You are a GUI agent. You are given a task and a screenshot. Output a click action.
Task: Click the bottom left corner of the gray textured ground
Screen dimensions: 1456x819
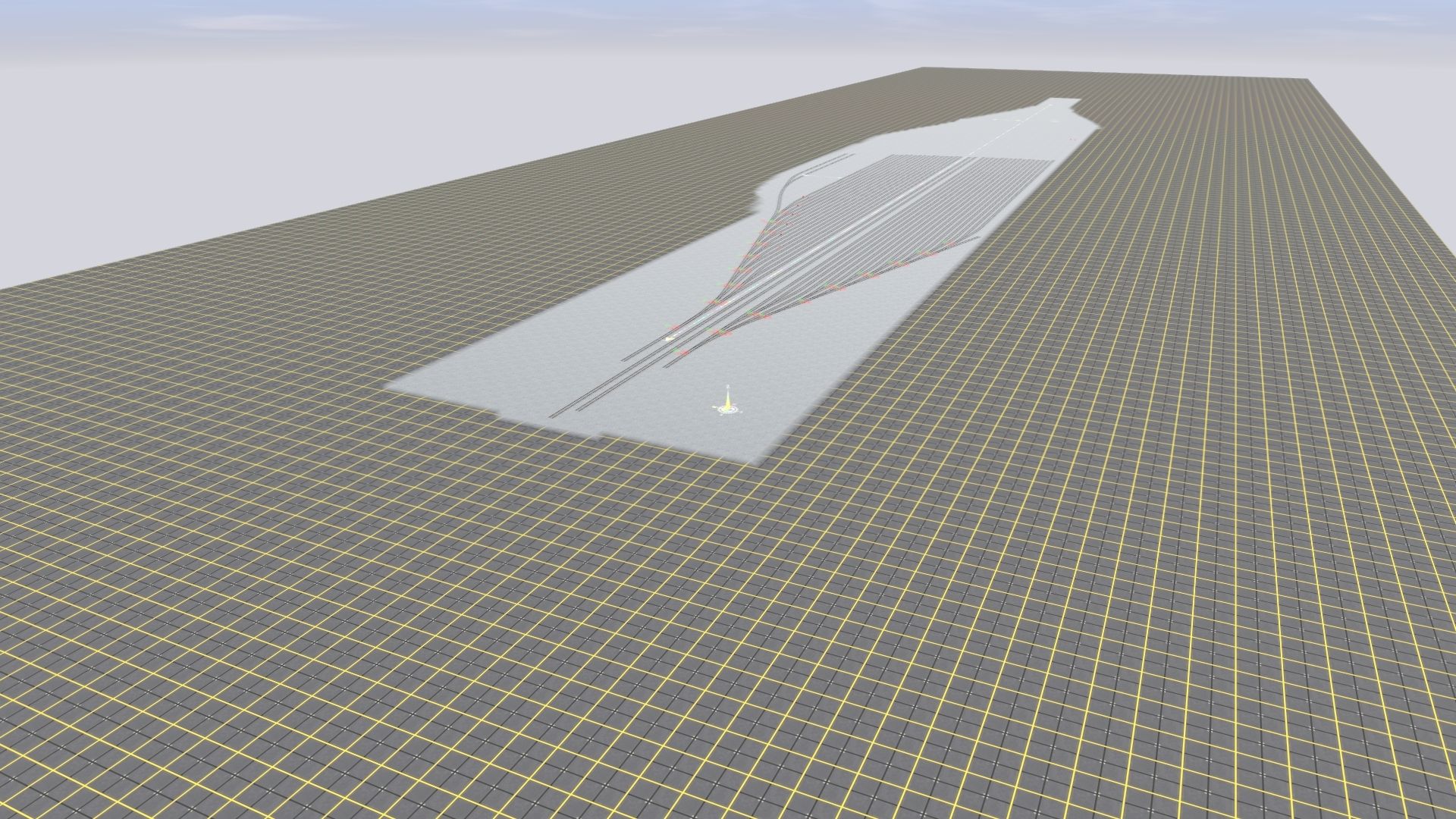point(387,388)
